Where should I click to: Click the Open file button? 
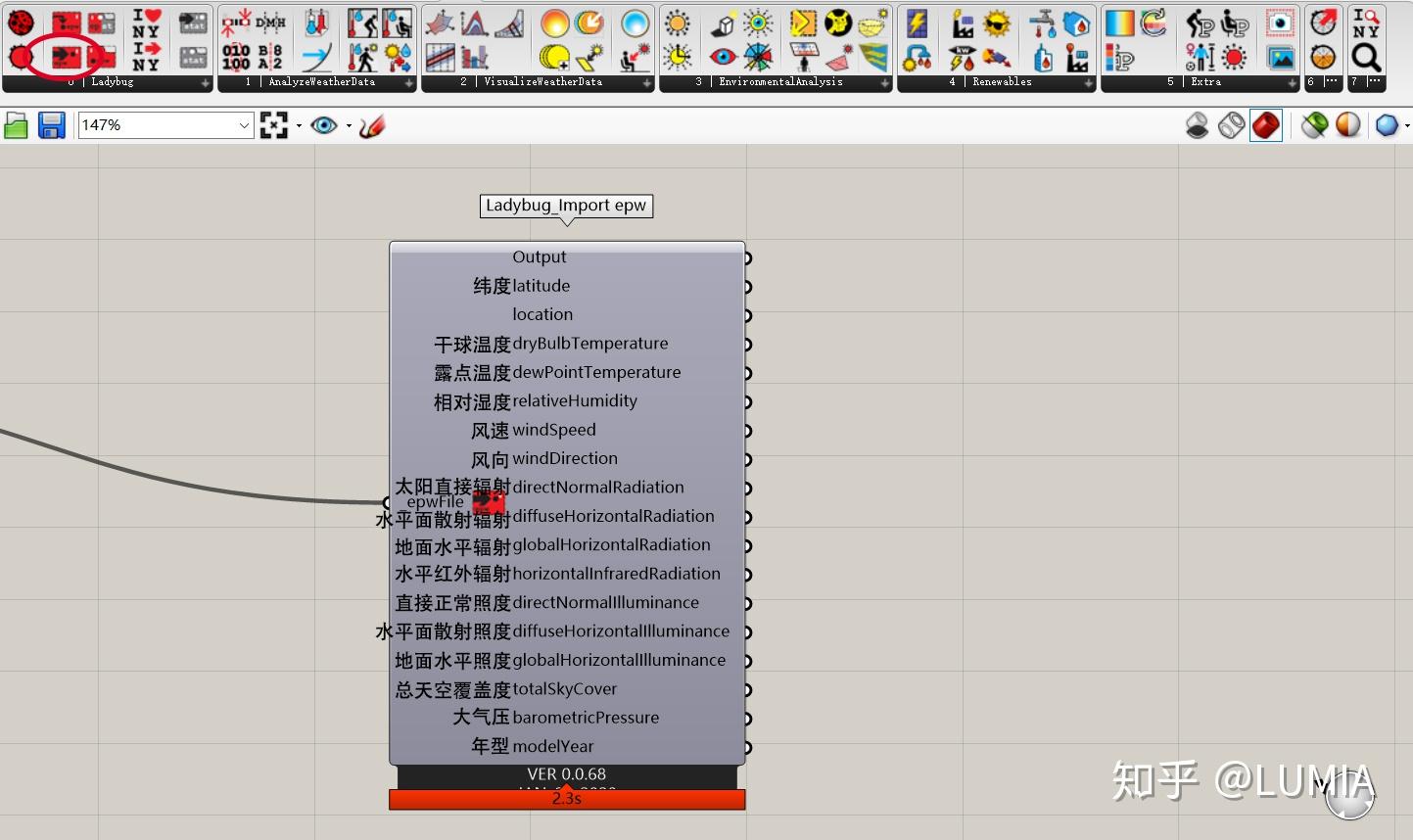[16, 125]
